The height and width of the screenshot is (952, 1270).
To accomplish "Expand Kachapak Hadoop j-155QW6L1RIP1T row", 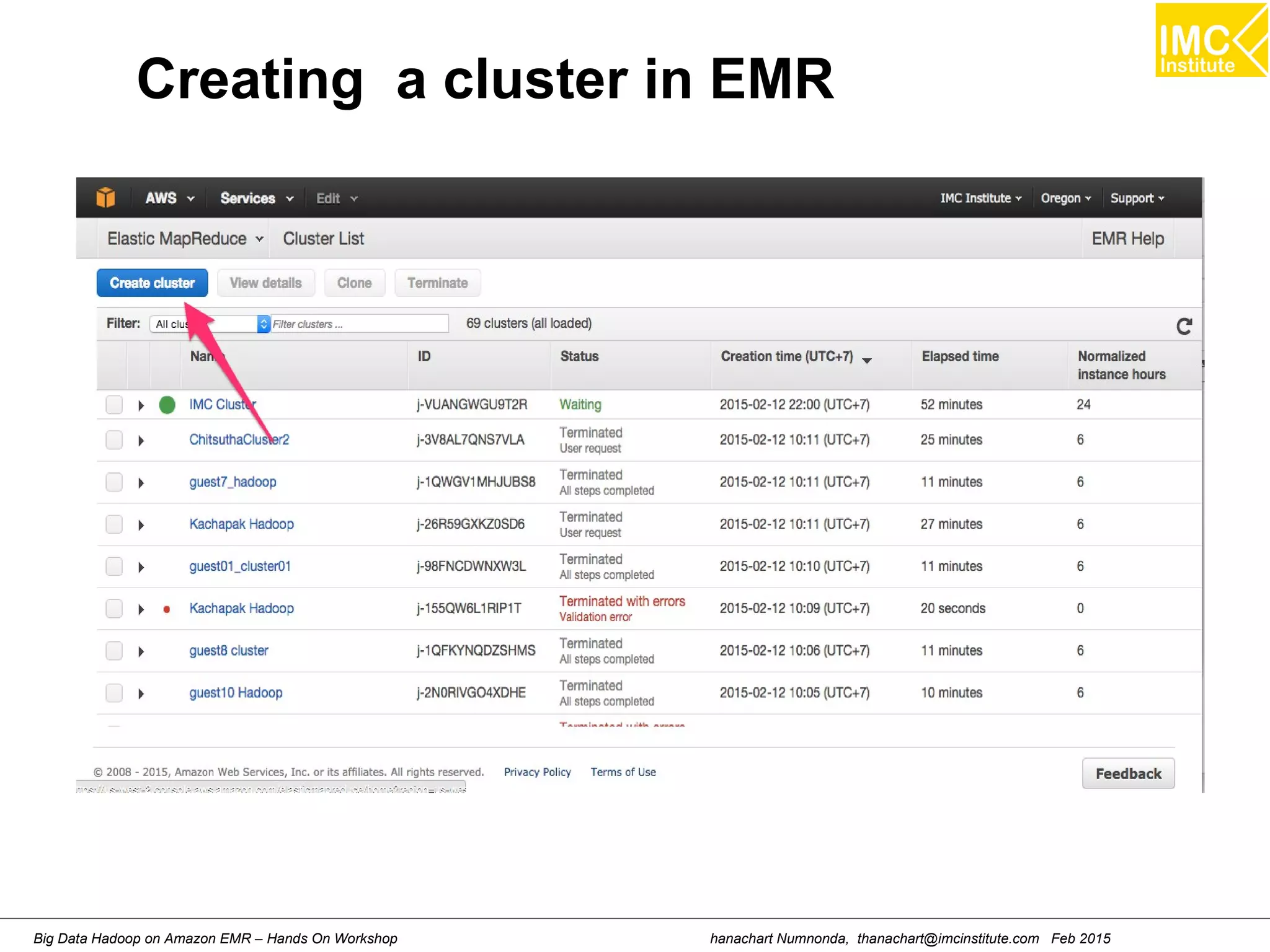I will pos(141,609).
